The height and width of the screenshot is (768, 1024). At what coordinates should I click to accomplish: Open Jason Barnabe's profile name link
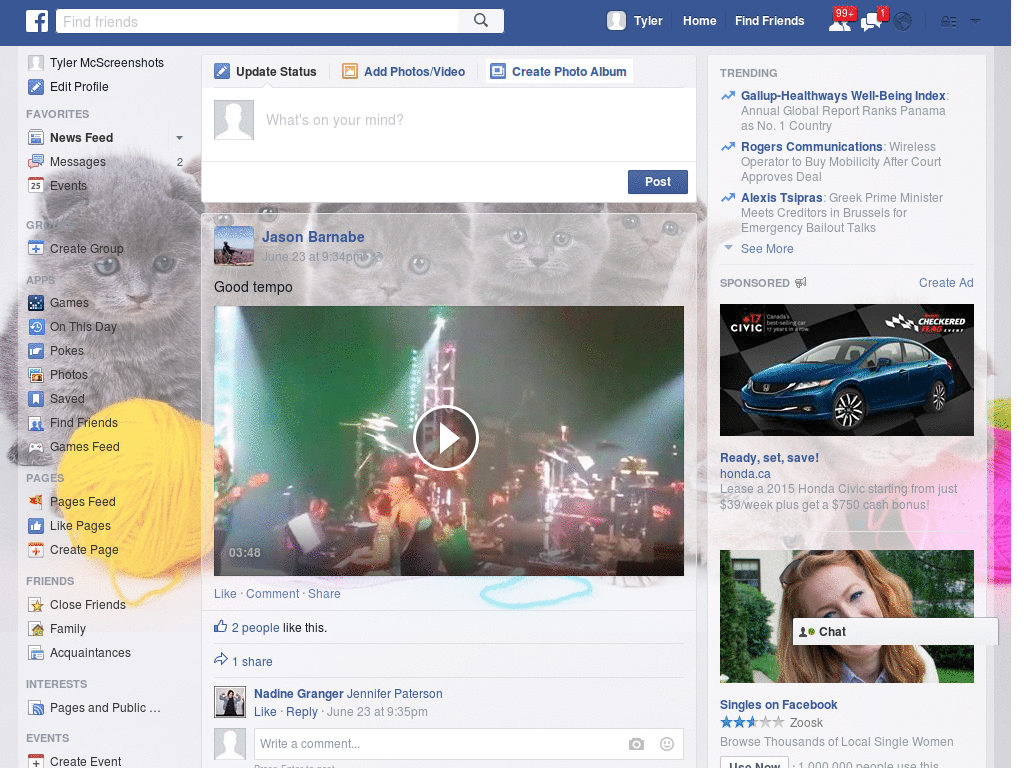(x=313, y=237)
